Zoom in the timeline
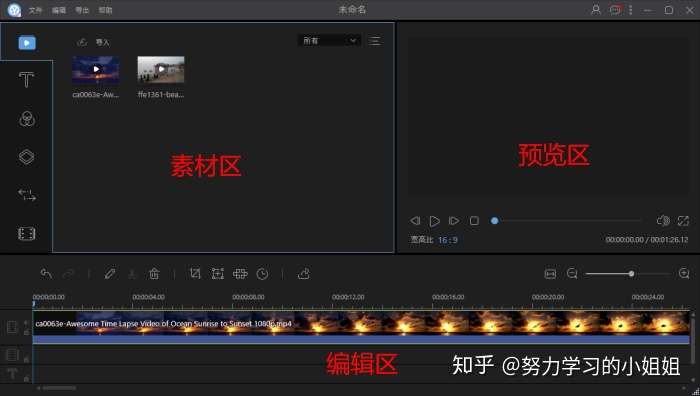Screen dimensions: 700x396 click(x=684, y=274)
